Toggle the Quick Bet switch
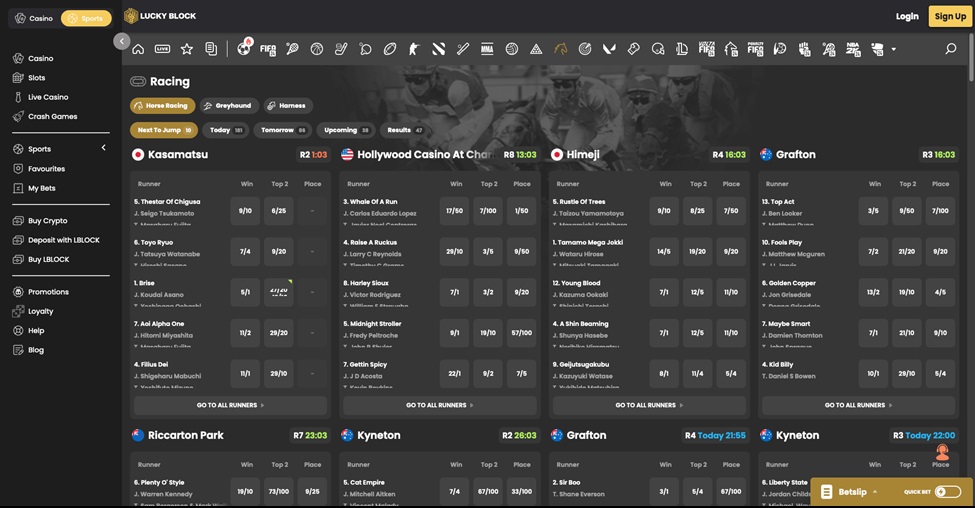Screen dimensions: 975x508 (947, 492)
